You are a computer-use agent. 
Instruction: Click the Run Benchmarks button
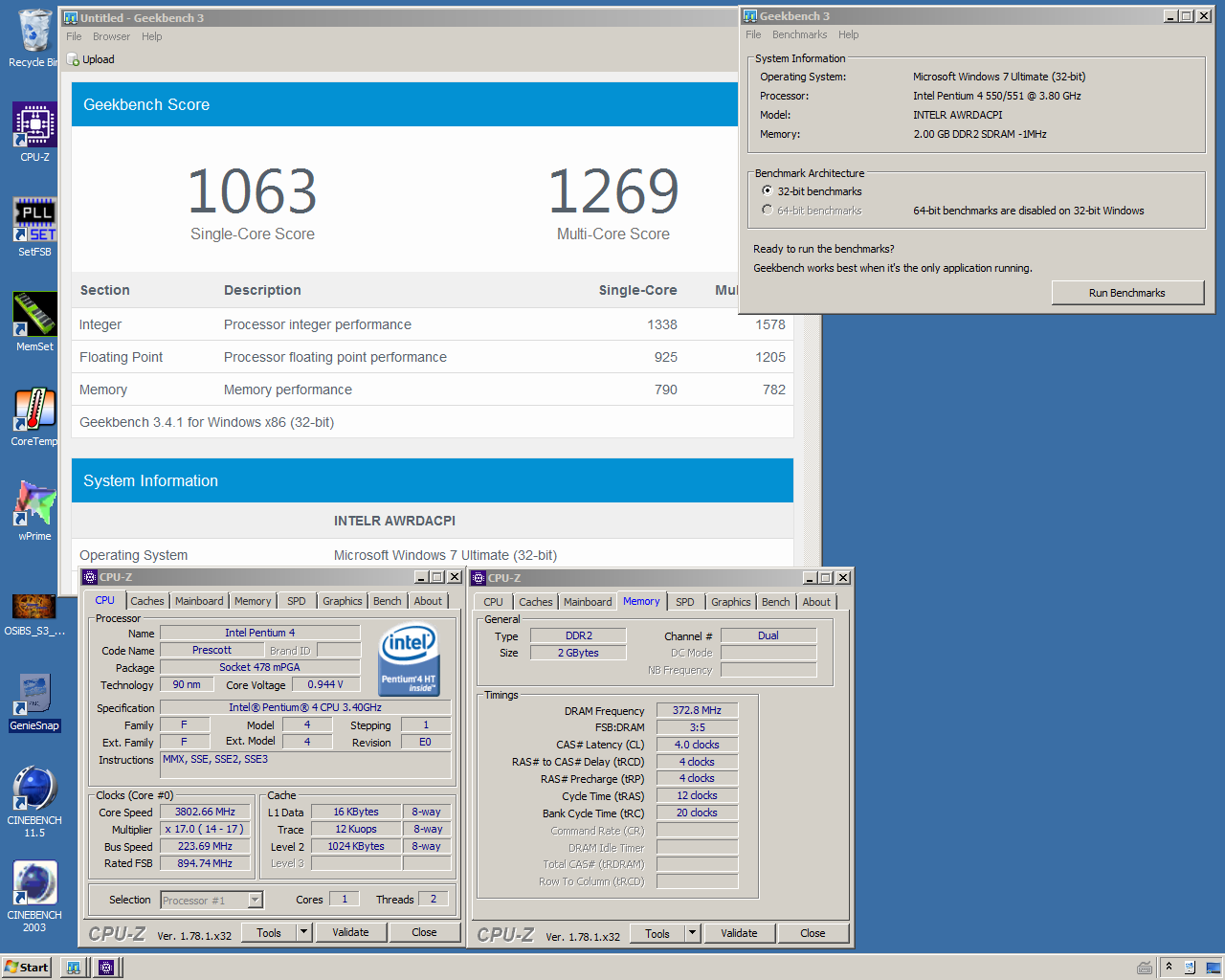(1127, 293)
